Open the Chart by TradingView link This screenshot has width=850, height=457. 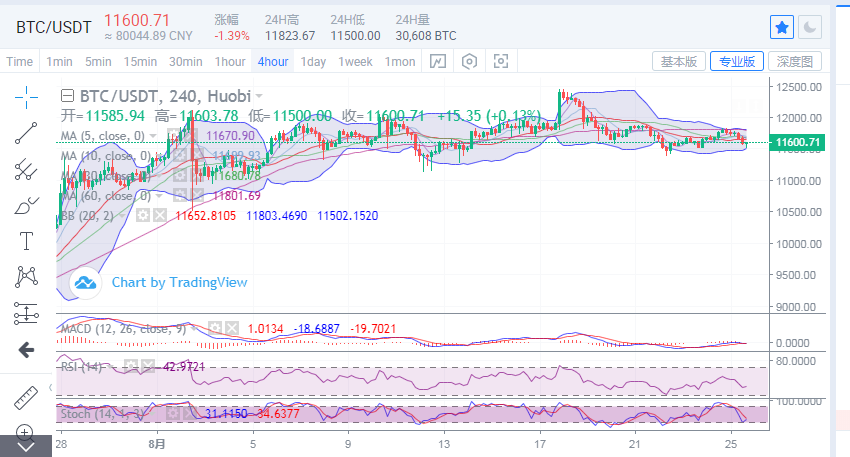179,282
